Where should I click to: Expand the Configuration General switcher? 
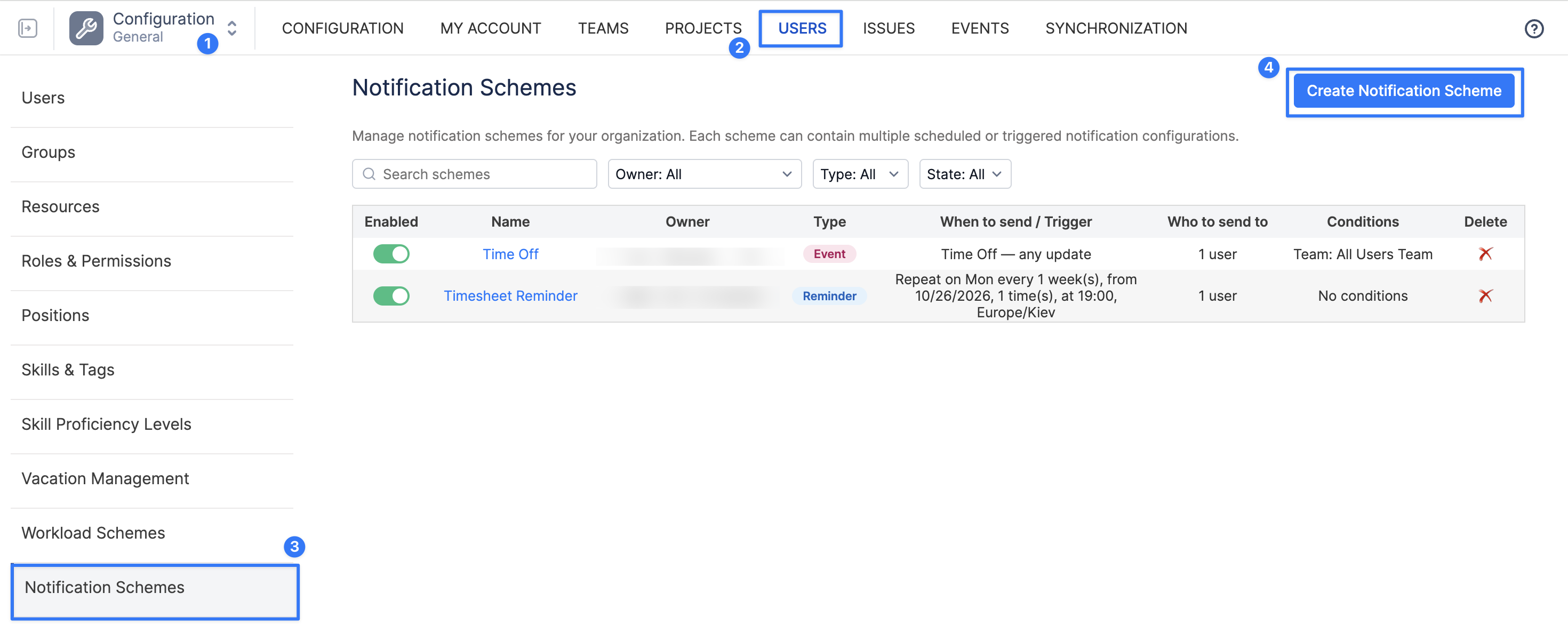232,28
